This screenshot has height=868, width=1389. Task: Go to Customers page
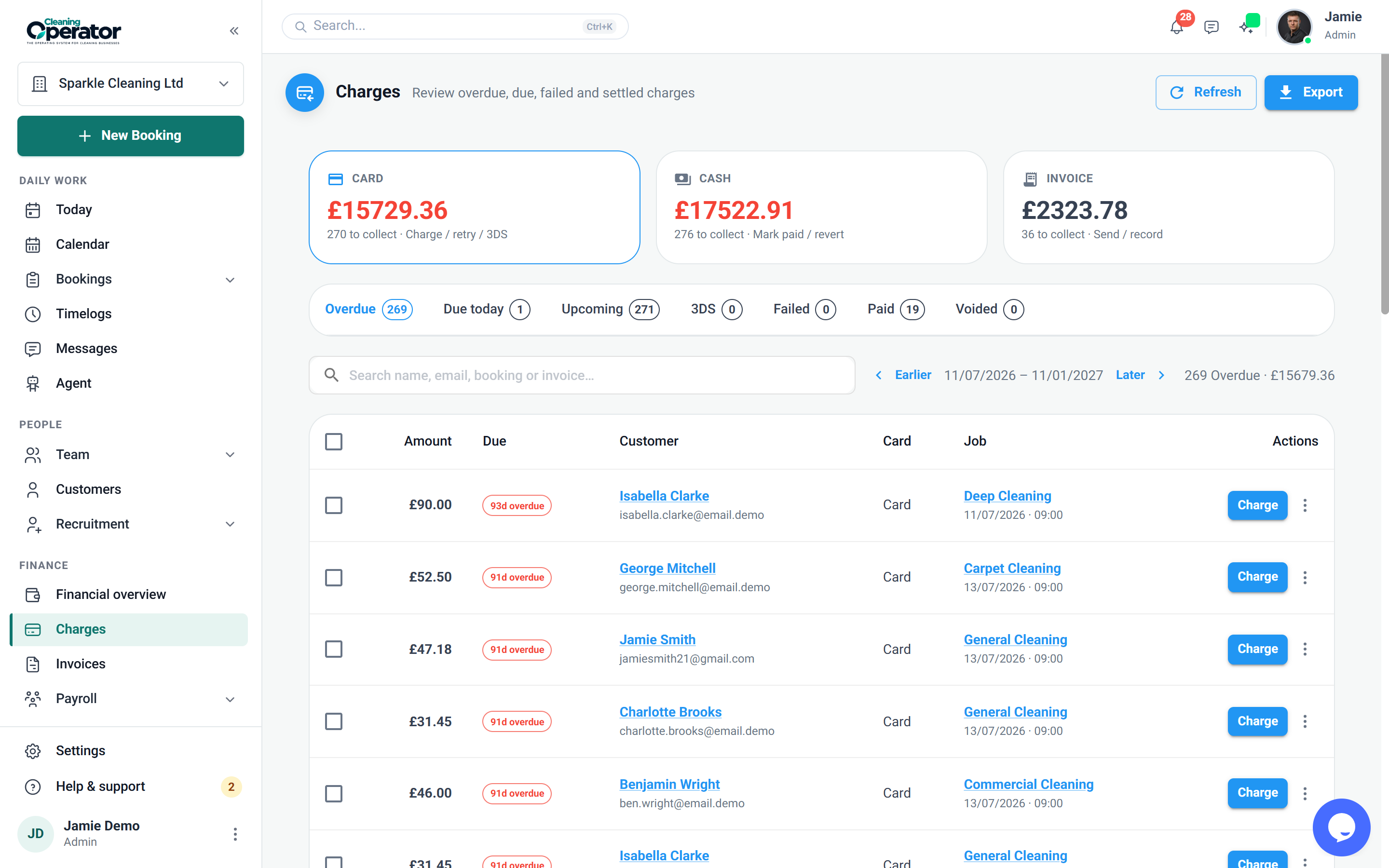(129, 489)
